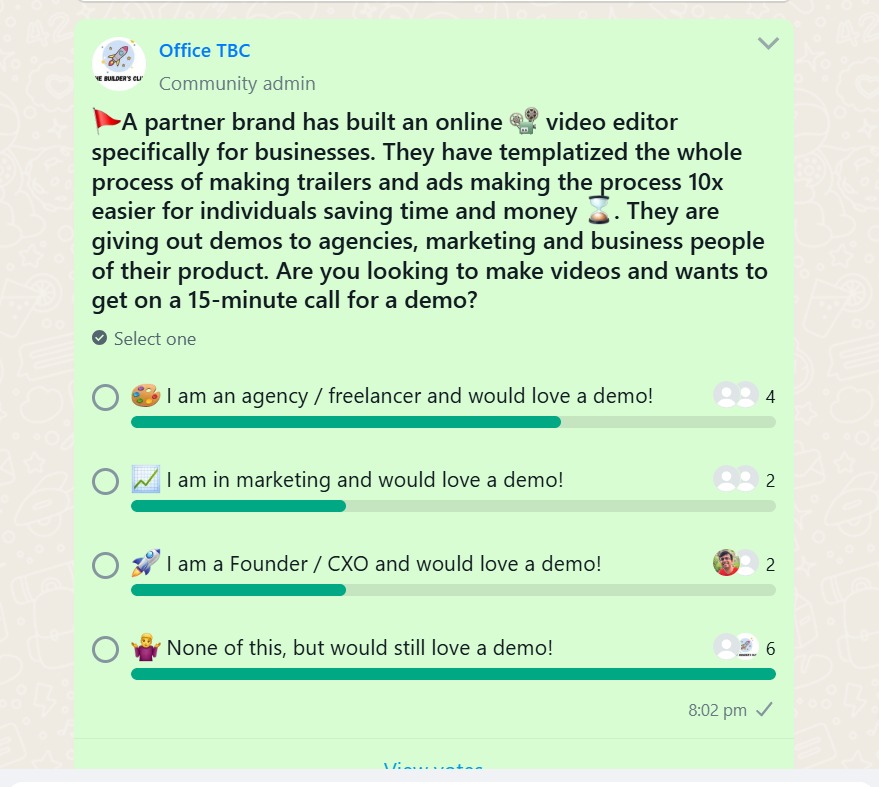Open Office TBC sender name
879x787 pixels.
coord(205,50)
